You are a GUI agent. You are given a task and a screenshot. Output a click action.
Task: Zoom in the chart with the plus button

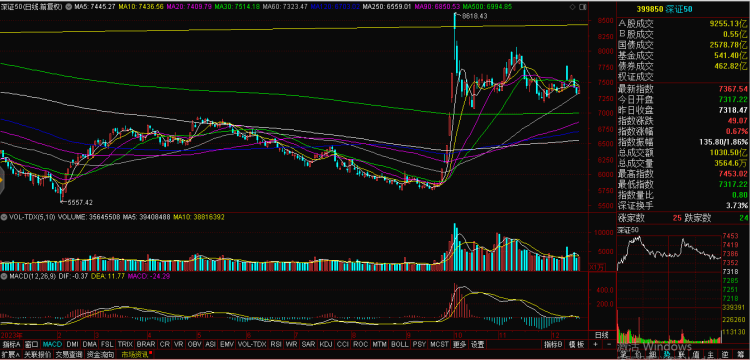(595, 344)
